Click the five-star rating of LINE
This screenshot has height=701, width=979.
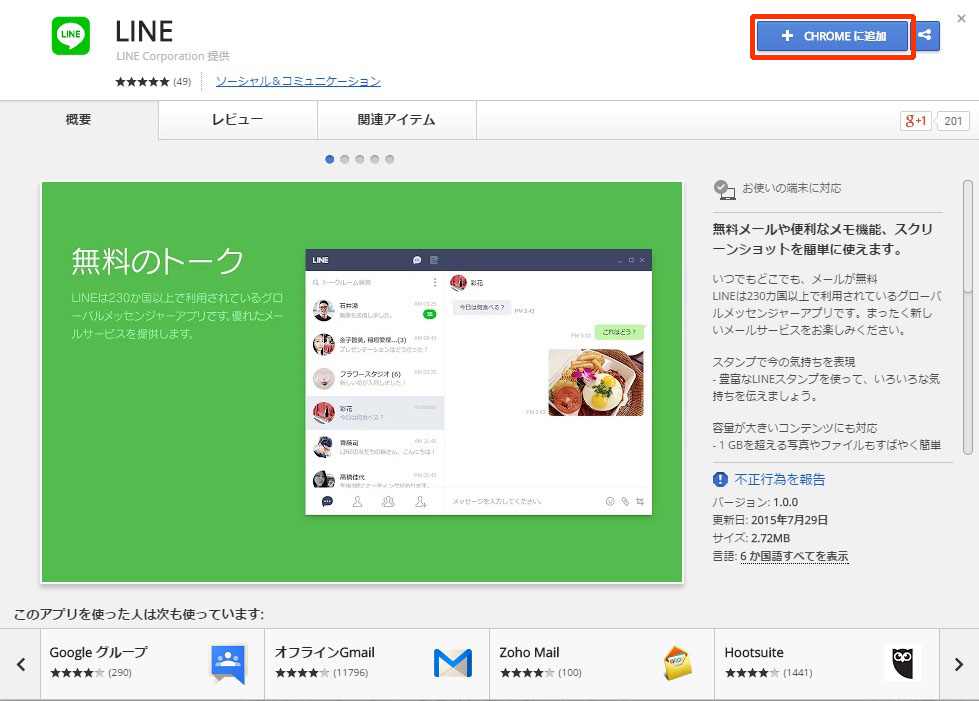(x=142, y=82)
